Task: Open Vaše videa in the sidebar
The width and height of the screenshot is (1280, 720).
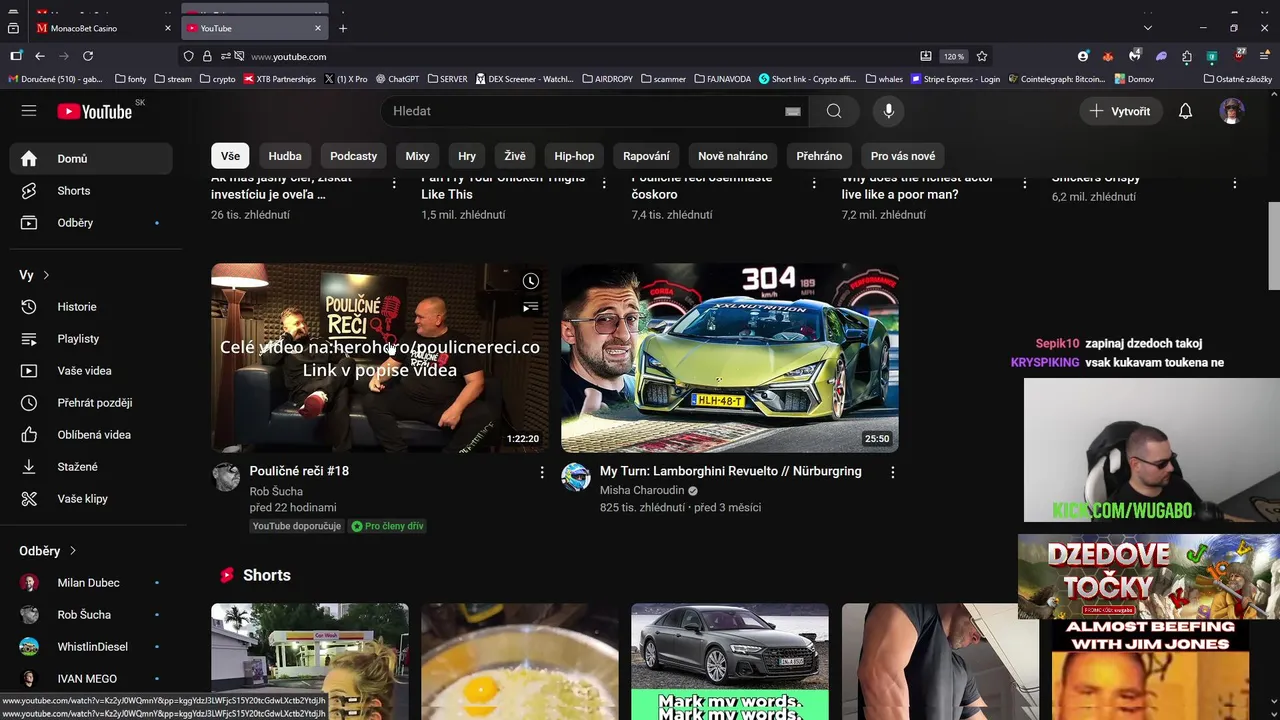Action: [91, 371]
